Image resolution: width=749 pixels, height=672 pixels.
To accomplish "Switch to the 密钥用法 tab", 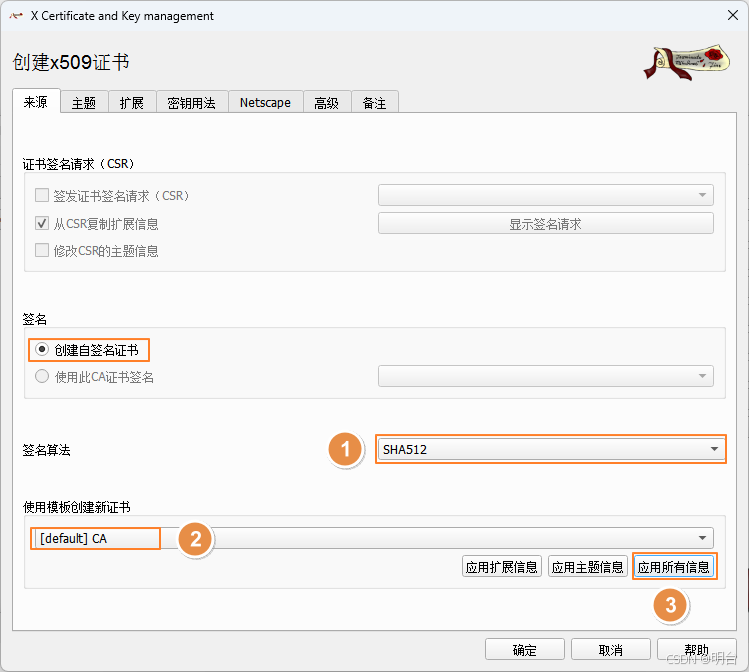I will (192, 103).
